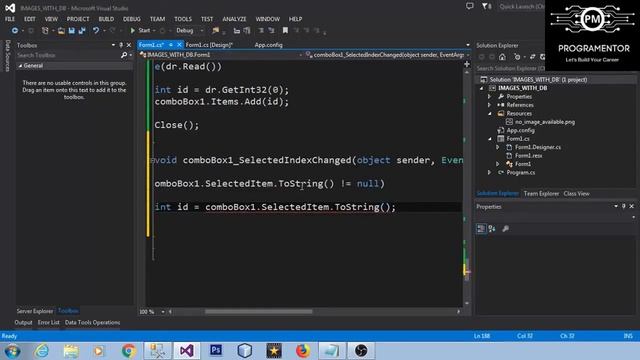Open the Data Sources side tab

(x=7, y=56)
